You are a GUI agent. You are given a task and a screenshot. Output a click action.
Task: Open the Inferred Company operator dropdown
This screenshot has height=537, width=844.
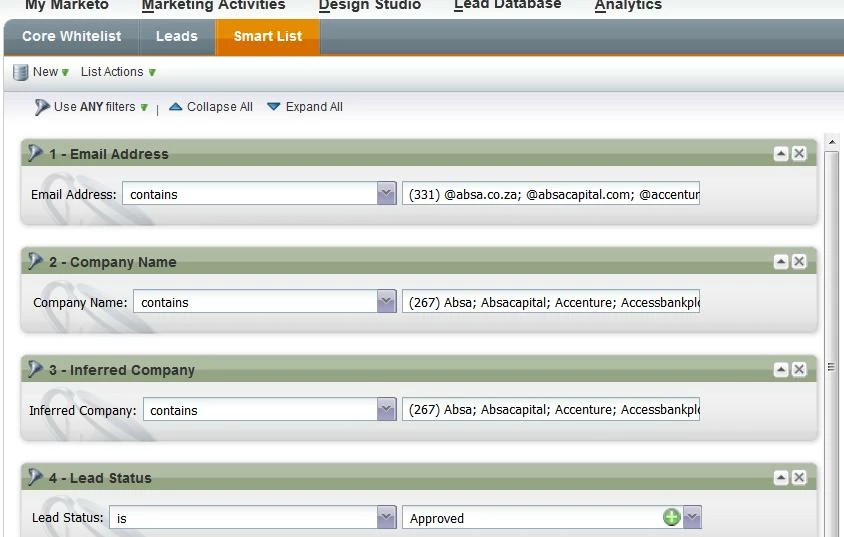(386, 409)
